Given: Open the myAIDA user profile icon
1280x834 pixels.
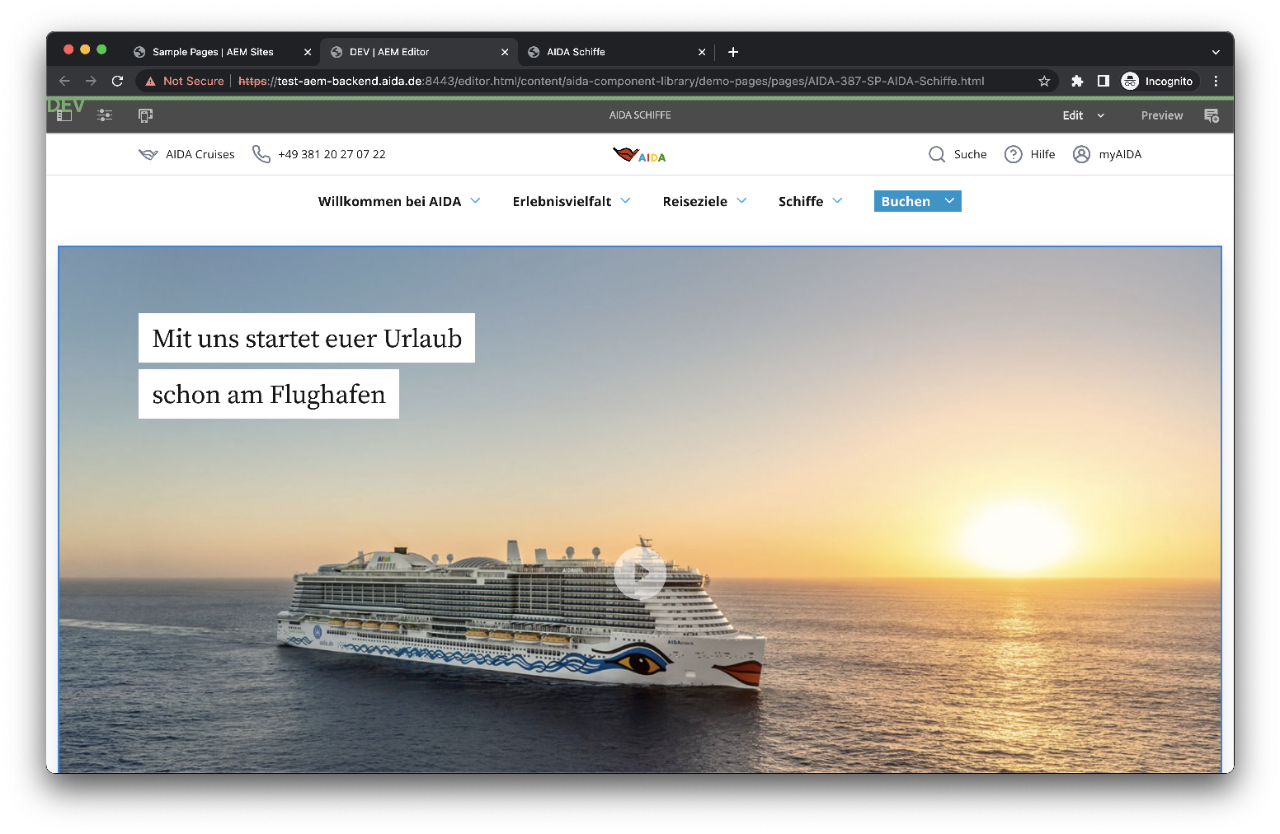Looking at the screenshot, I should click(1081, 154).
